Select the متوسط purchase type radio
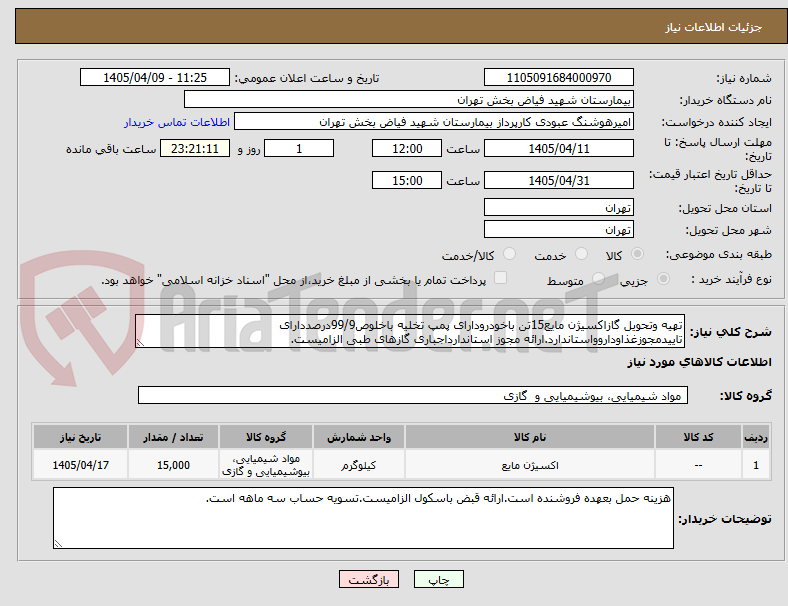This screenshot has width=788, height=606. [x=598, y=278]
